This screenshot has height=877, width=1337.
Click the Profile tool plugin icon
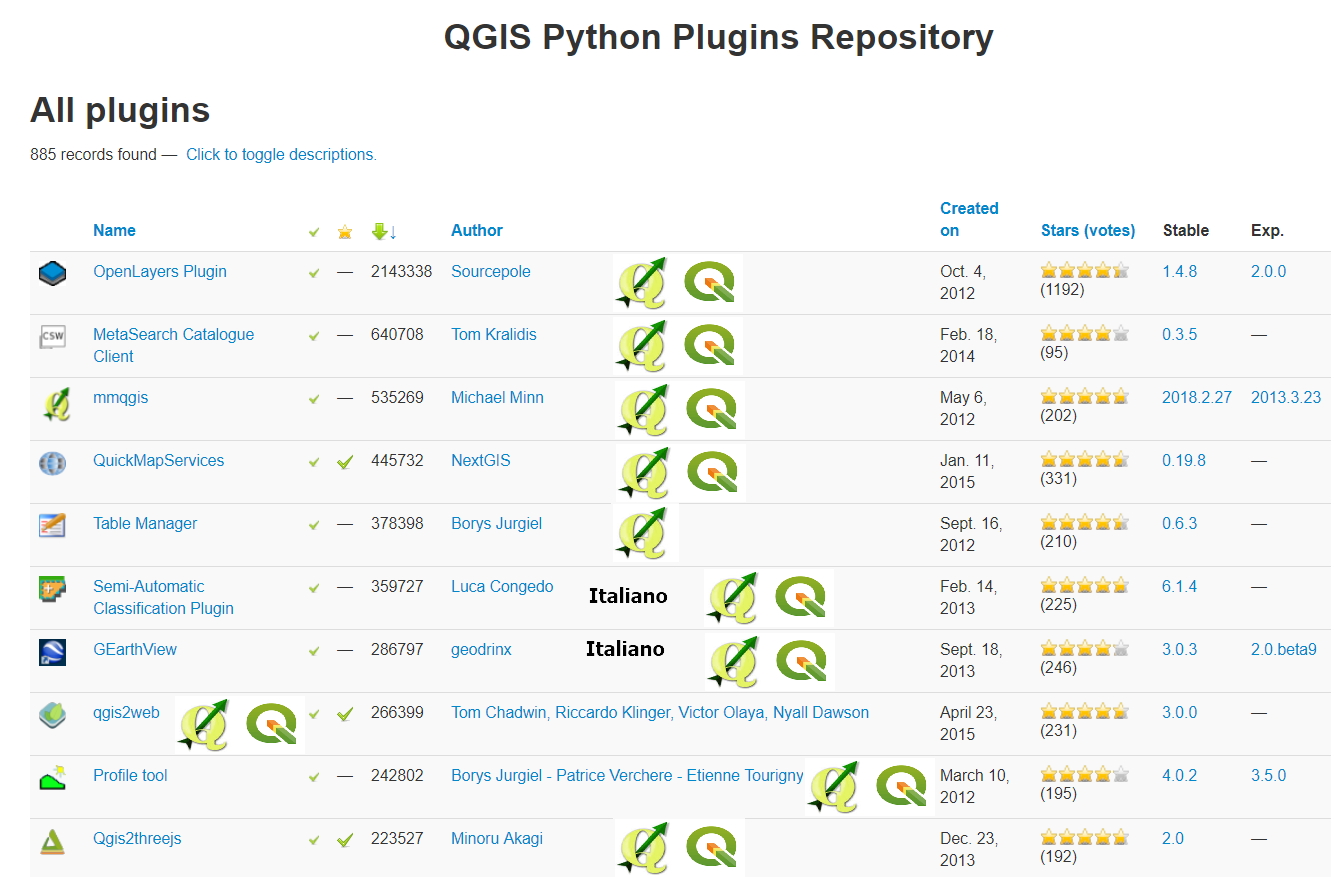[x=52, y=778]
